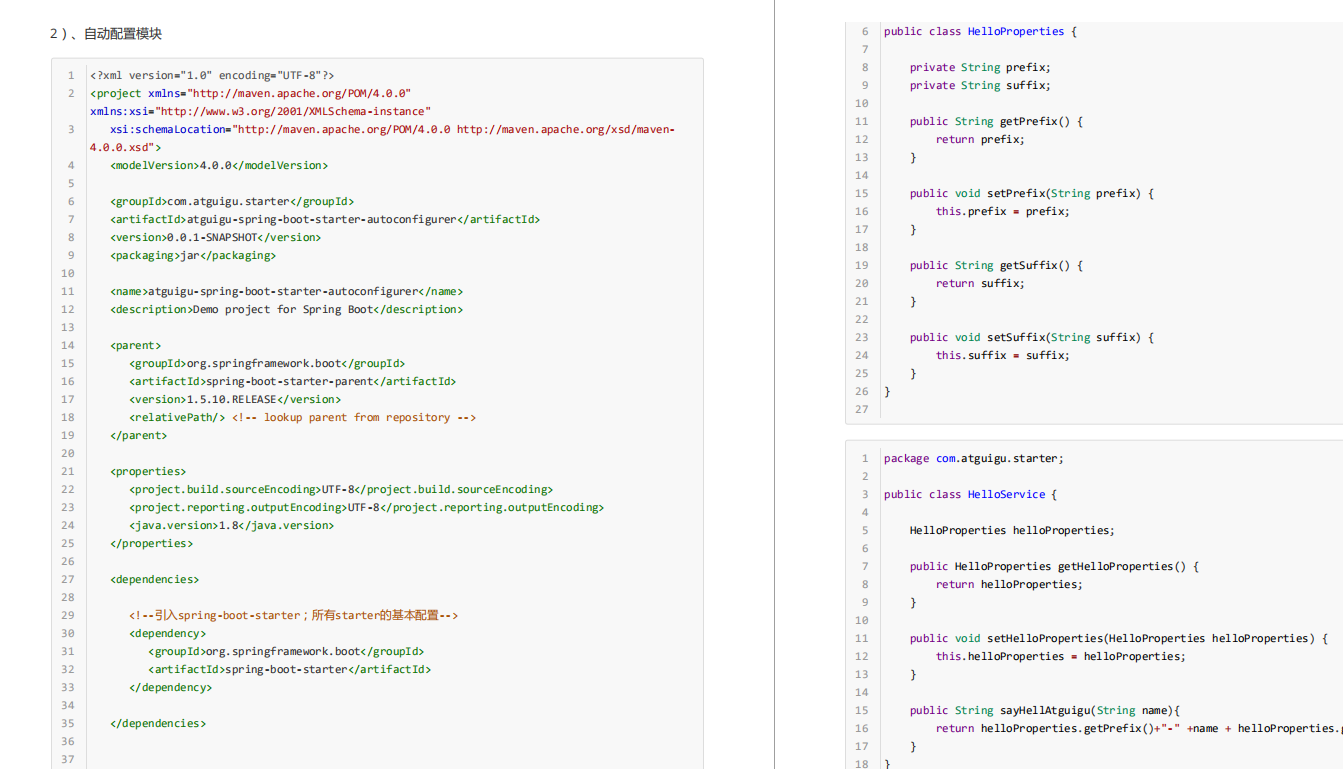The width and height of the screenshot is (1343, 769).
Task: Click project.build.sourceEncoding UTF-8 line
Action: 341,490
